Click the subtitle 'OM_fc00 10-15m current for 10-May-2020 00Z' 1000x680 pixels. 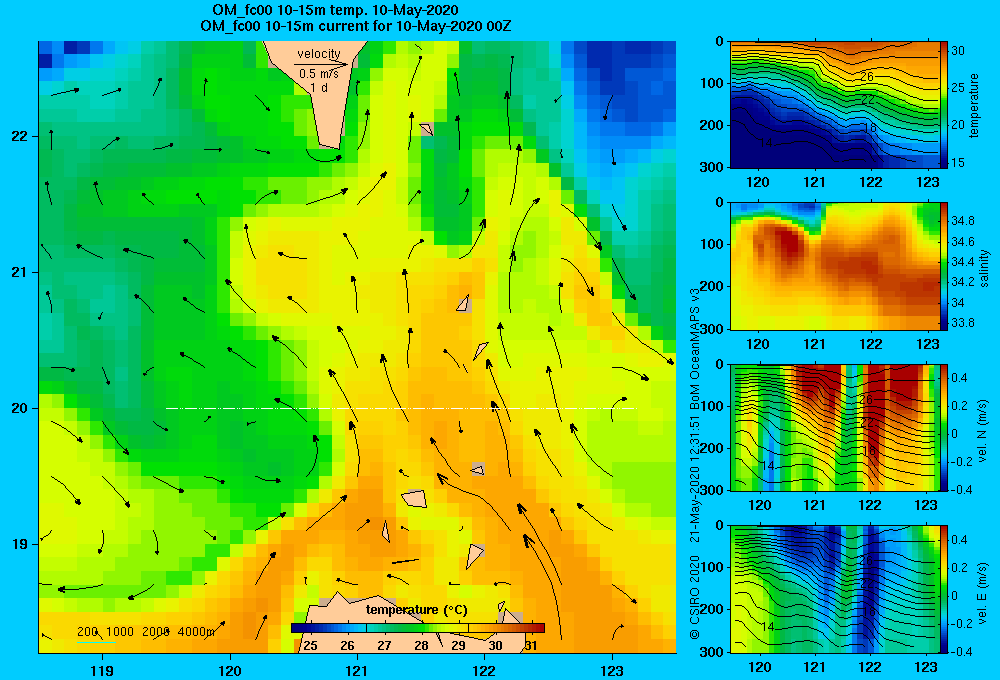pos(355,26)
